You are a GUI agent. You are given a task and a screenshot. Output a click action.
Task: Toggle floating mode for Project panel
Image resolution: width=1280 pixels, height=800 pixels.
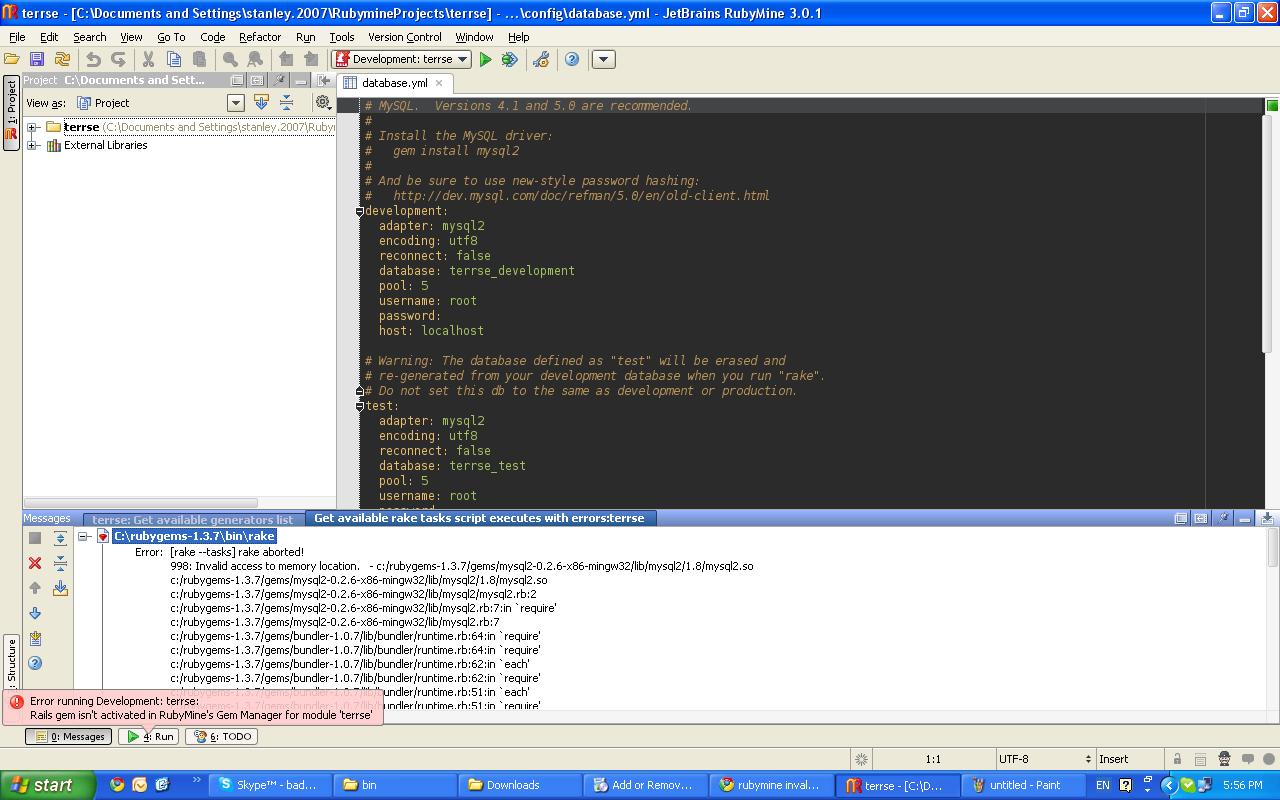coord(237,80)
